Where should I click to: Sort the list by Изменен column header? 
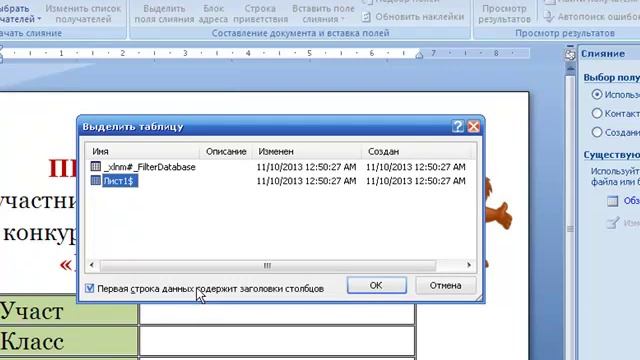click(307, 151)
